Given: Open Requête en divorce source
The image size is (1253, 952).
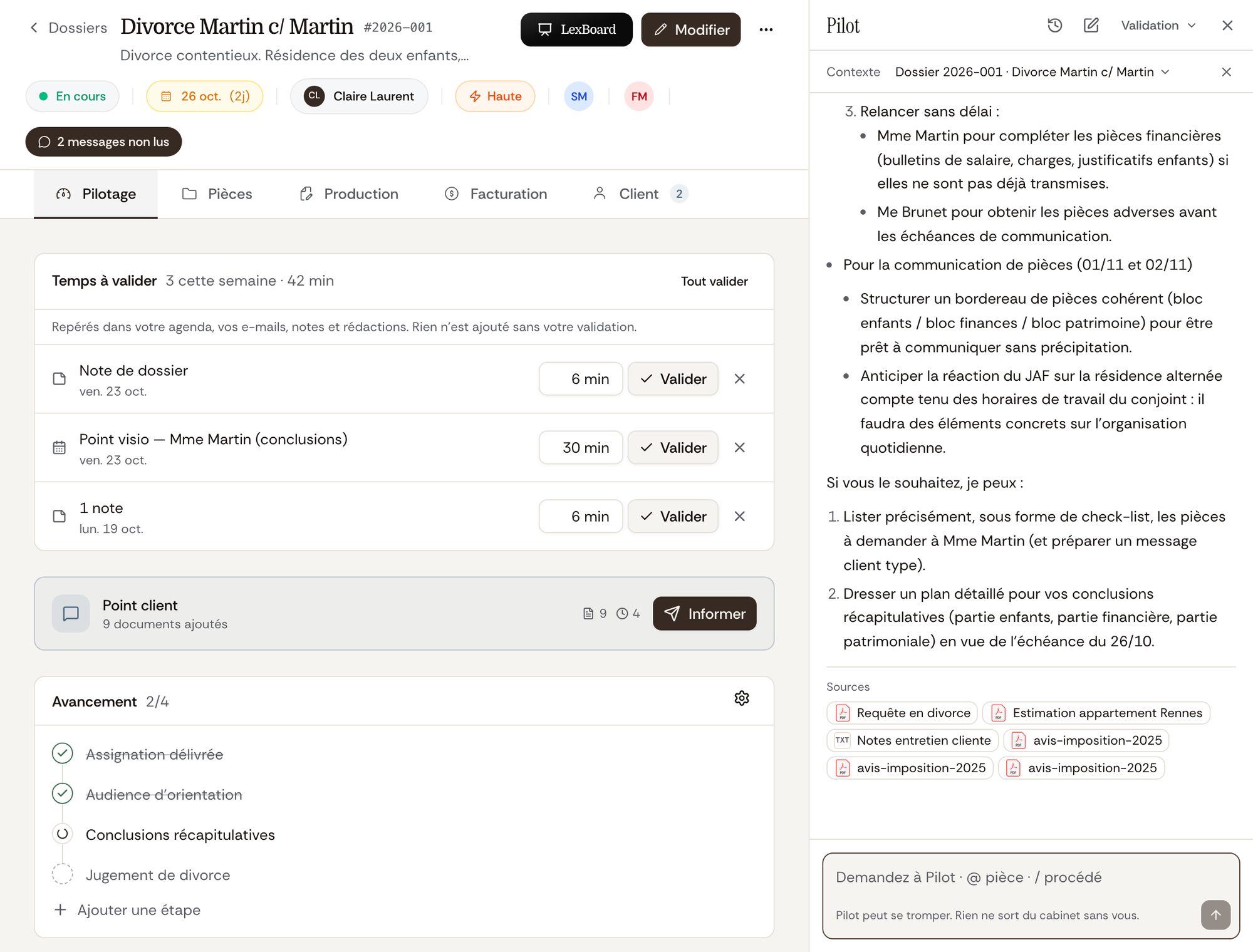Looking at the screenshot, I should pos(902,713).
